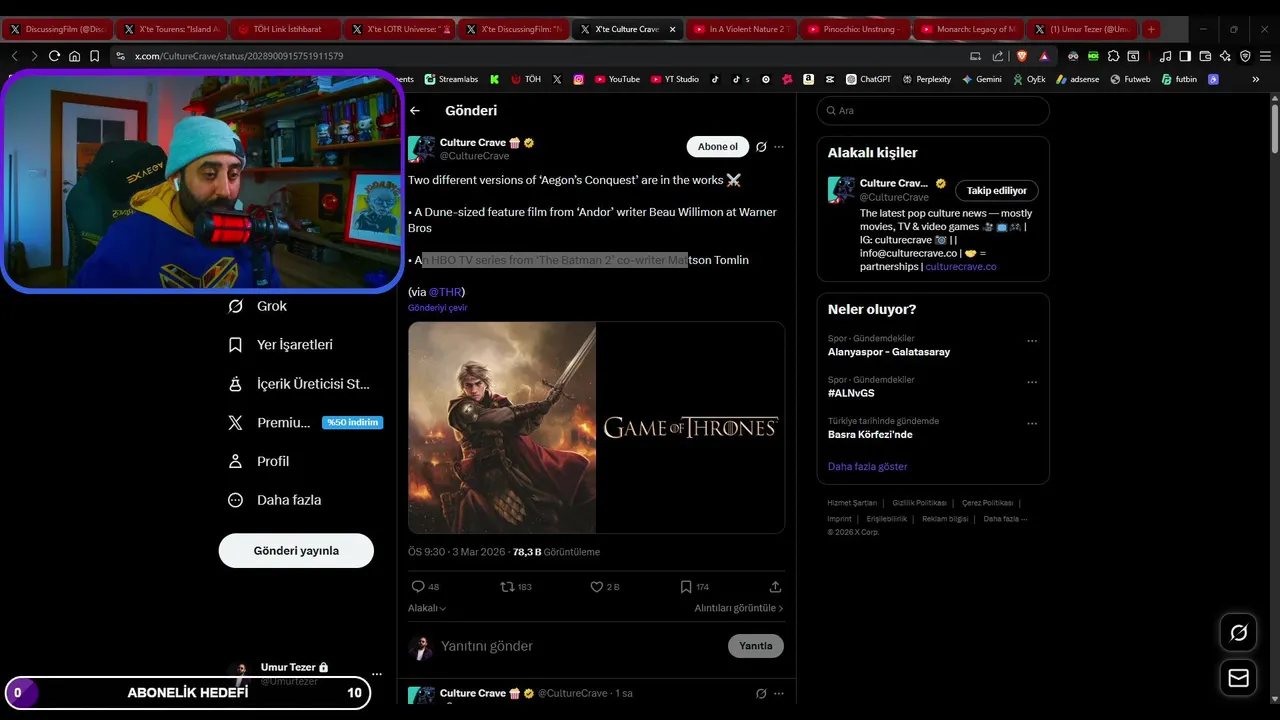Open Gizlilik Politikası footer link
1280x720 pixels.
[x=919, y=503]
